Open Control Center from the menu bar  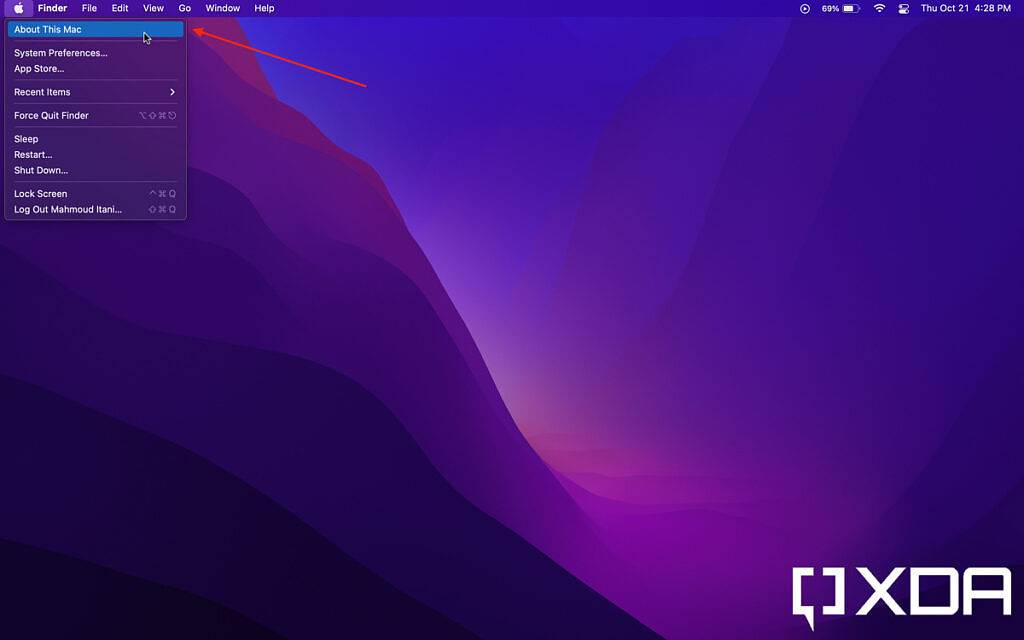coord(903,8)
